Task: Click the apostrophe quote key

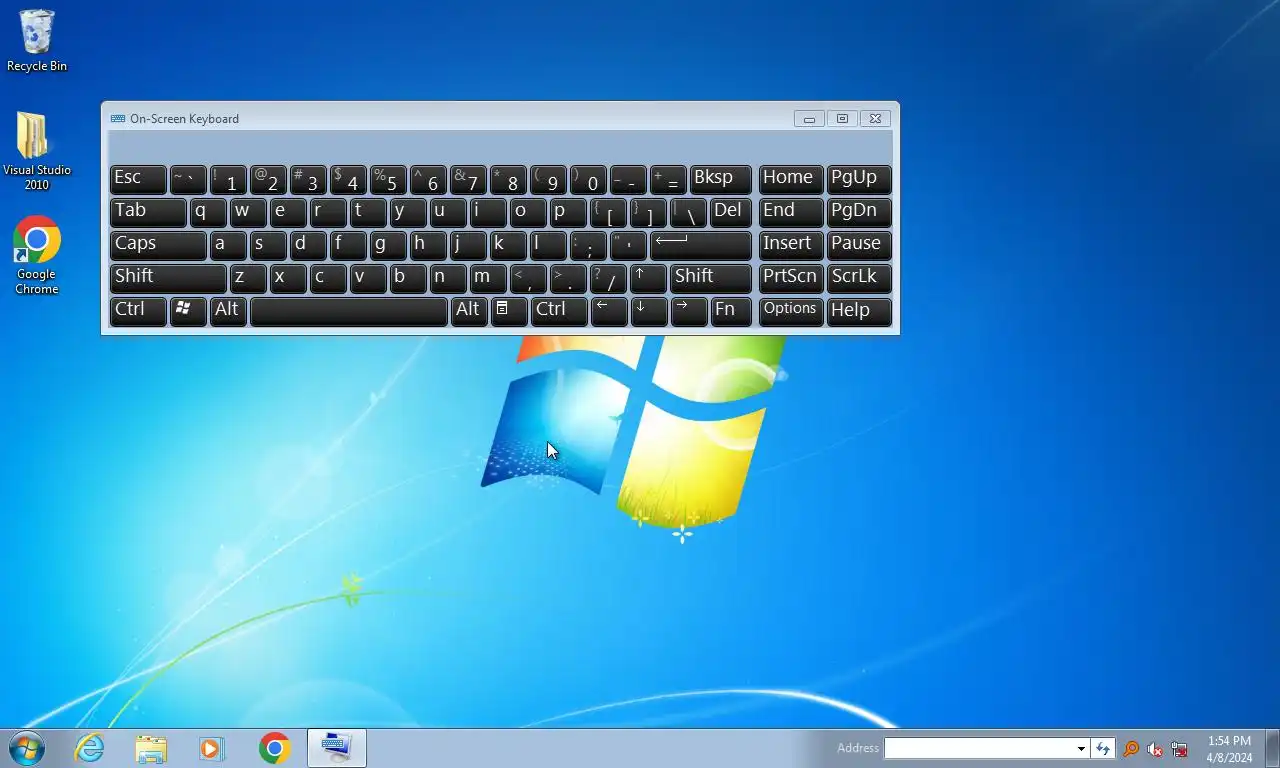Action: point(629,244)
